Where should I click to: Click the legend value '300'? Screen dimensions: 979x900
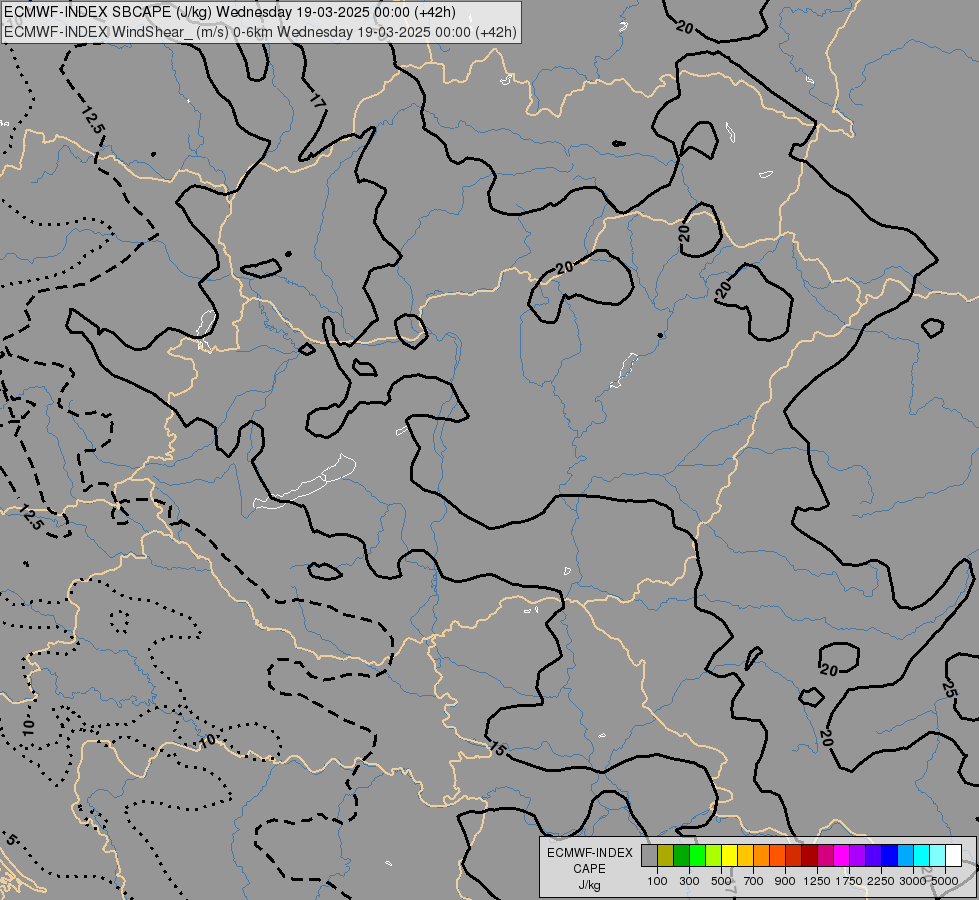689,881
